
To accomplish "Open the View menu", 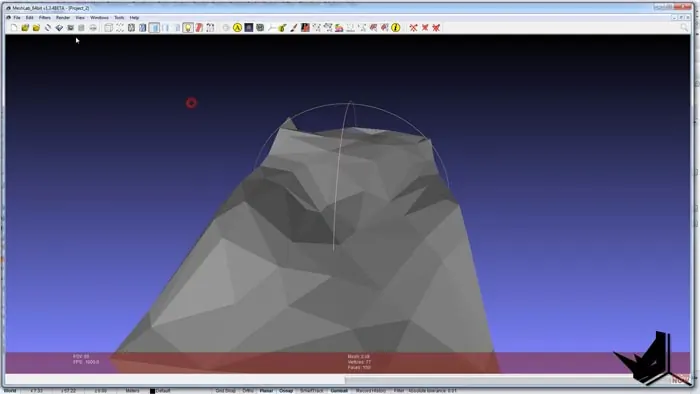I will click(x=80, y=17).
